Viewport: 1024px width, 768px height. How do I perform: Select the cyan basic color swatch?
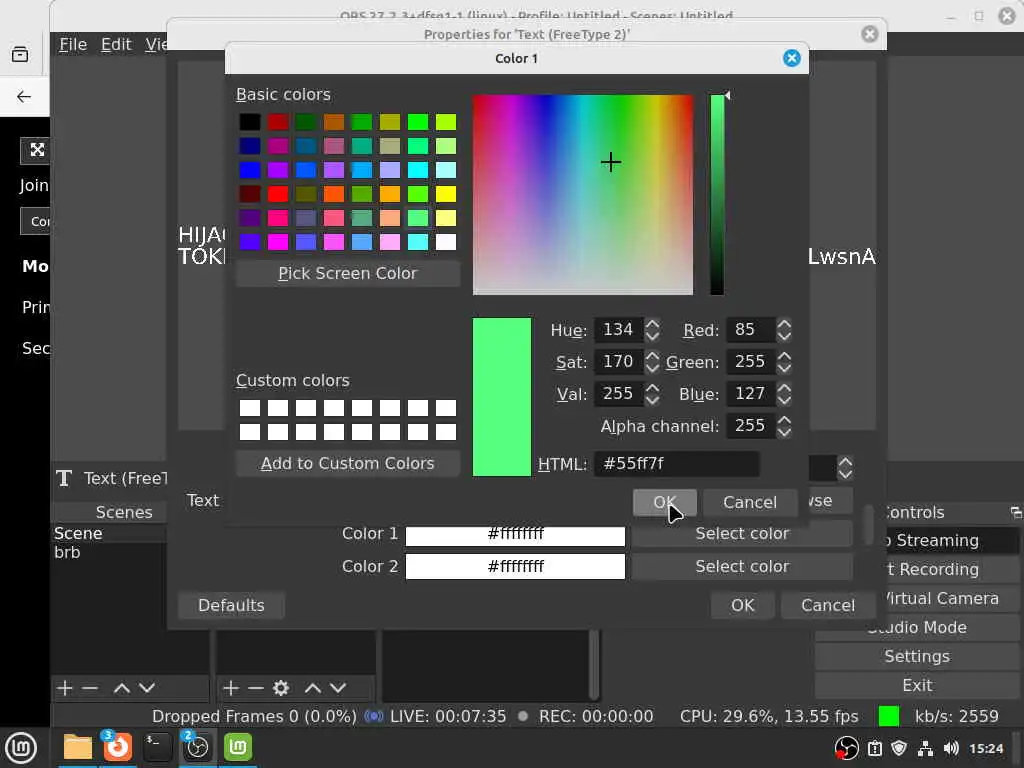(x=418, y=170)
